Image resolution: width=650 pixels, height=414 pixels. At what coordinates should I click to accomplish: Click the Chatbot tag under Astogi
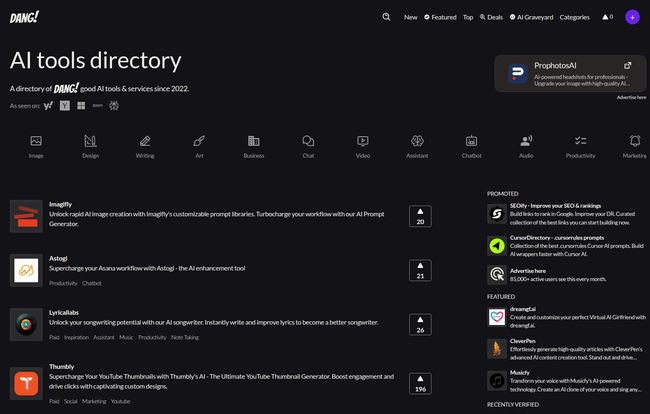pos(92,283)
